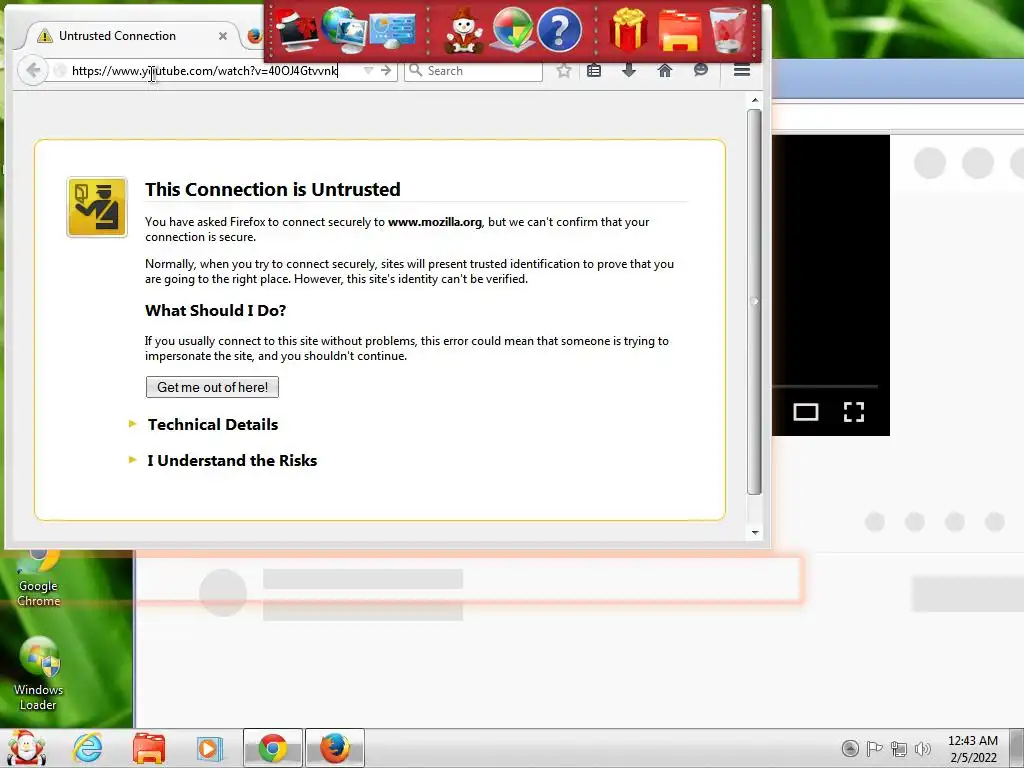
Task: Open the media player taskbar icon
Action: coord(210,748)
